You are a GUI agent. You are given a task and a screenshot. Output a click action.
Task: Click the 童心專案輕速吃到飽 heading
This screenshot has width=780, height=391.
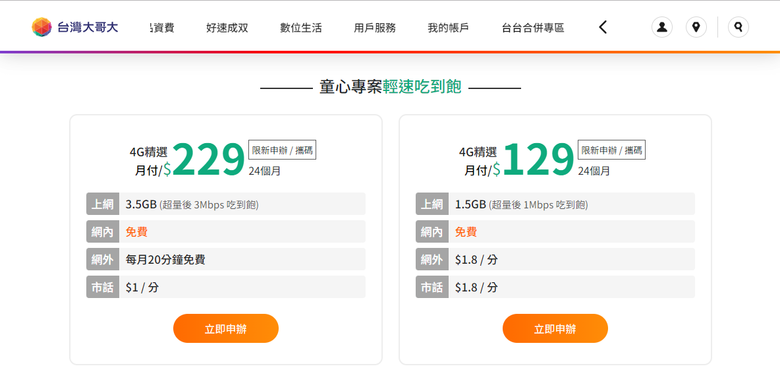[390, 87]
